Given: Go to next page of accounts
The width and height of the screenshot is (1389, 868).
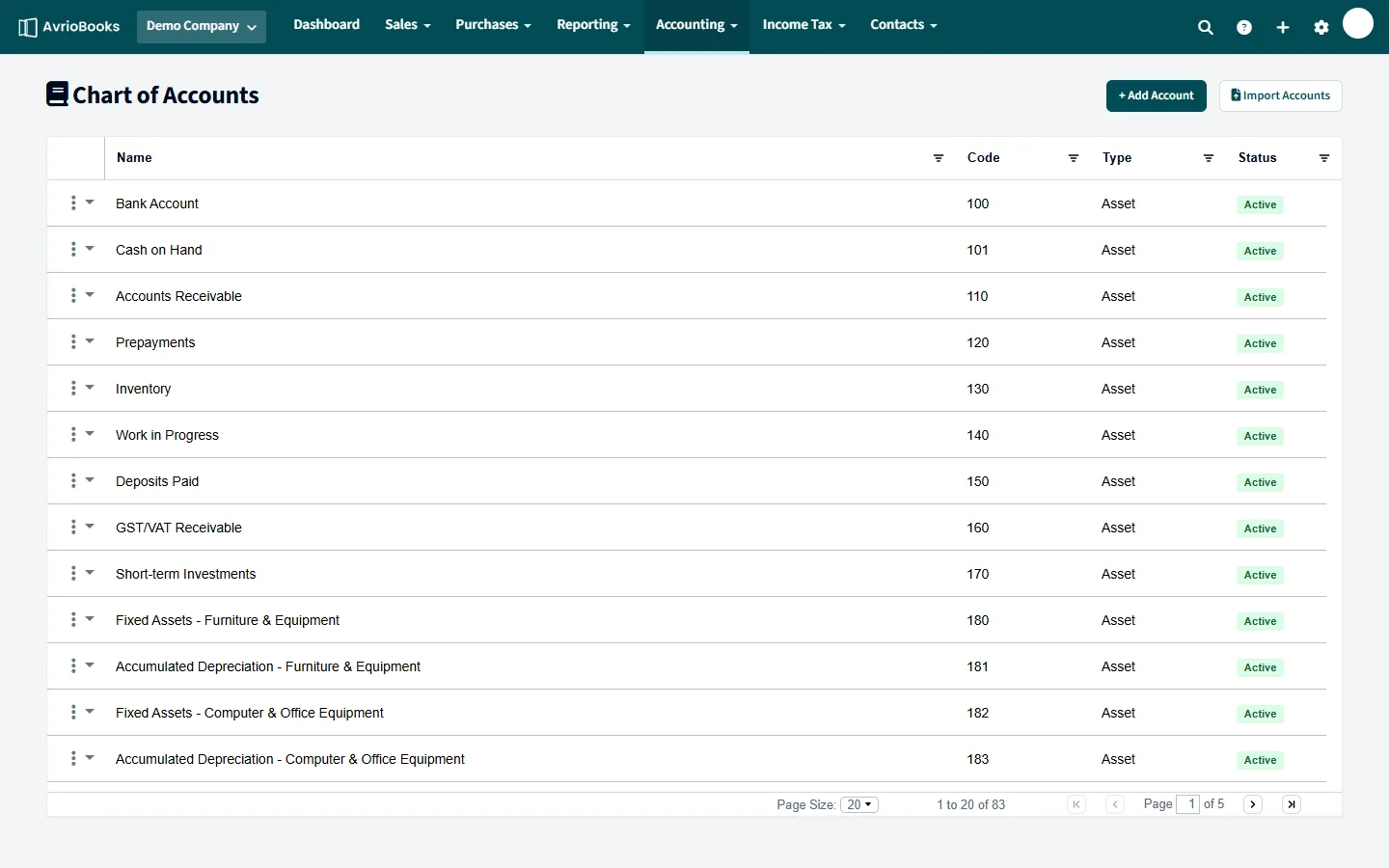Looking at the screenshot, I should tap(1253, 804).
